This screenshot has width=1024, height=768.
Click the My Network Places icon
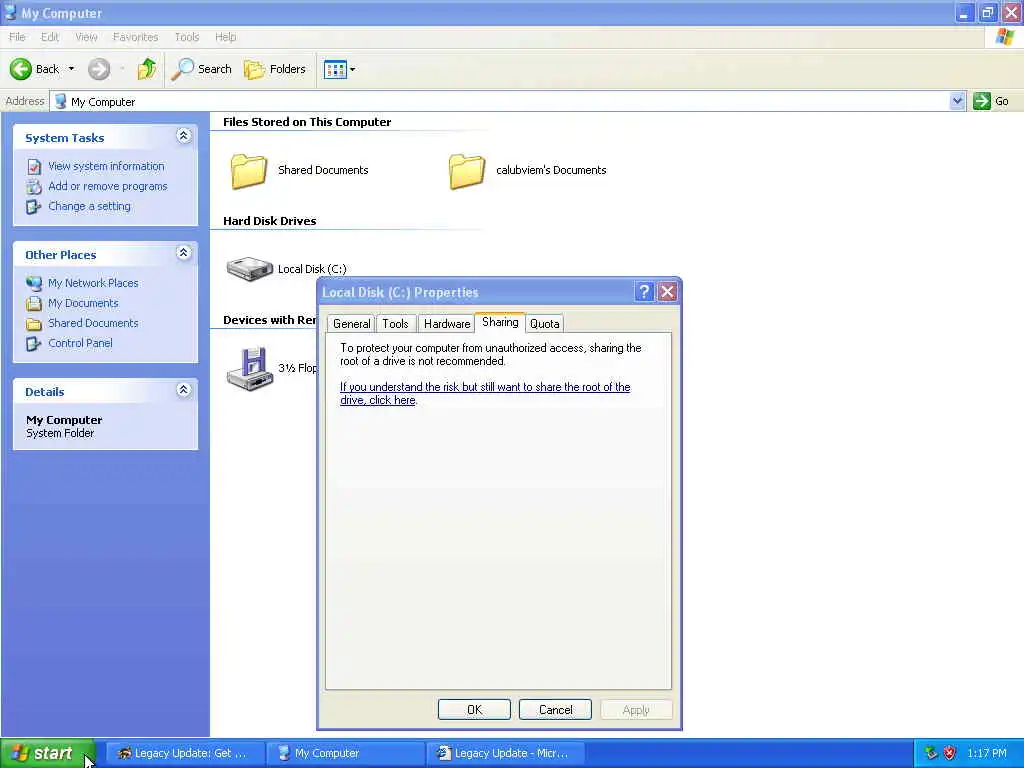[34, 283]
